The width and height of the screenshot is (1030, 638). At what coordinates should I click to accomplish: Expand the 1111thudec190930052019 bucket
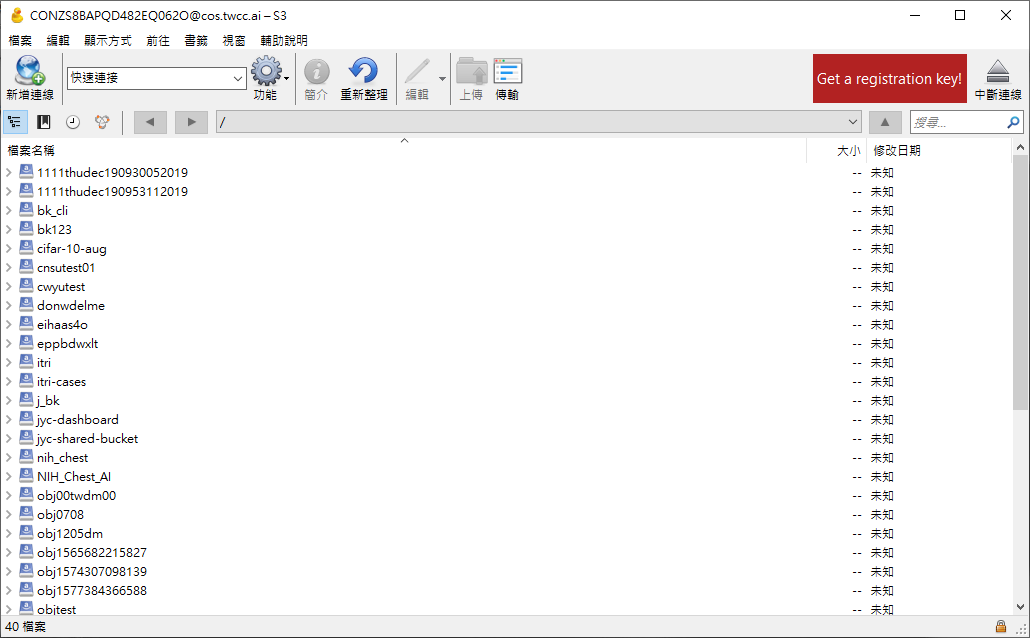coord(9,172)
